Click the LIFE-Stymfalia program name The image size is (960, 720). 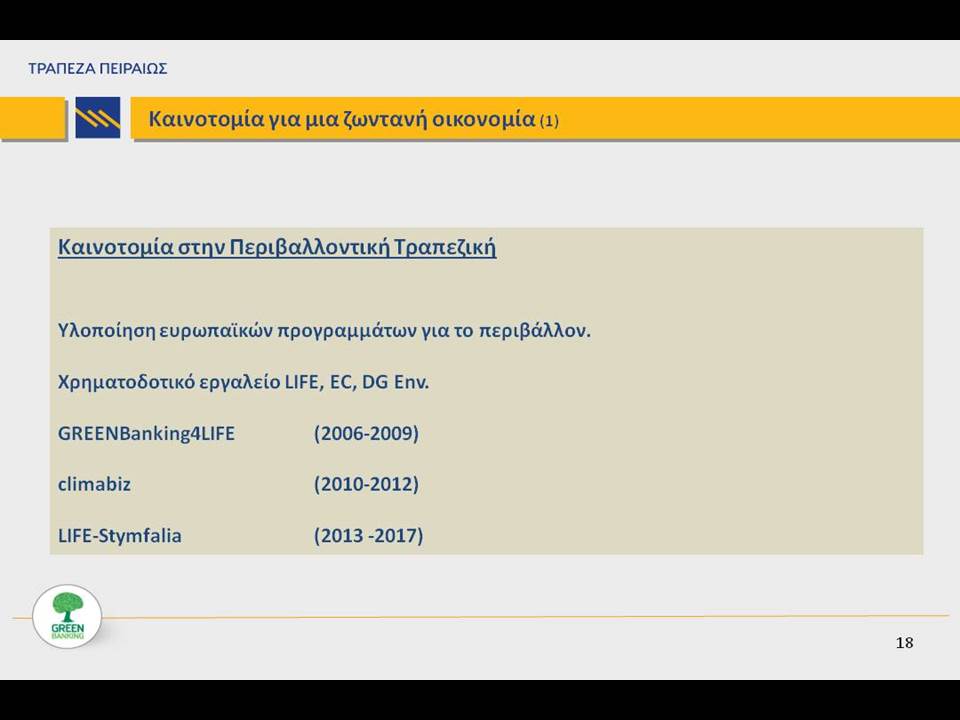coord(119,536)
